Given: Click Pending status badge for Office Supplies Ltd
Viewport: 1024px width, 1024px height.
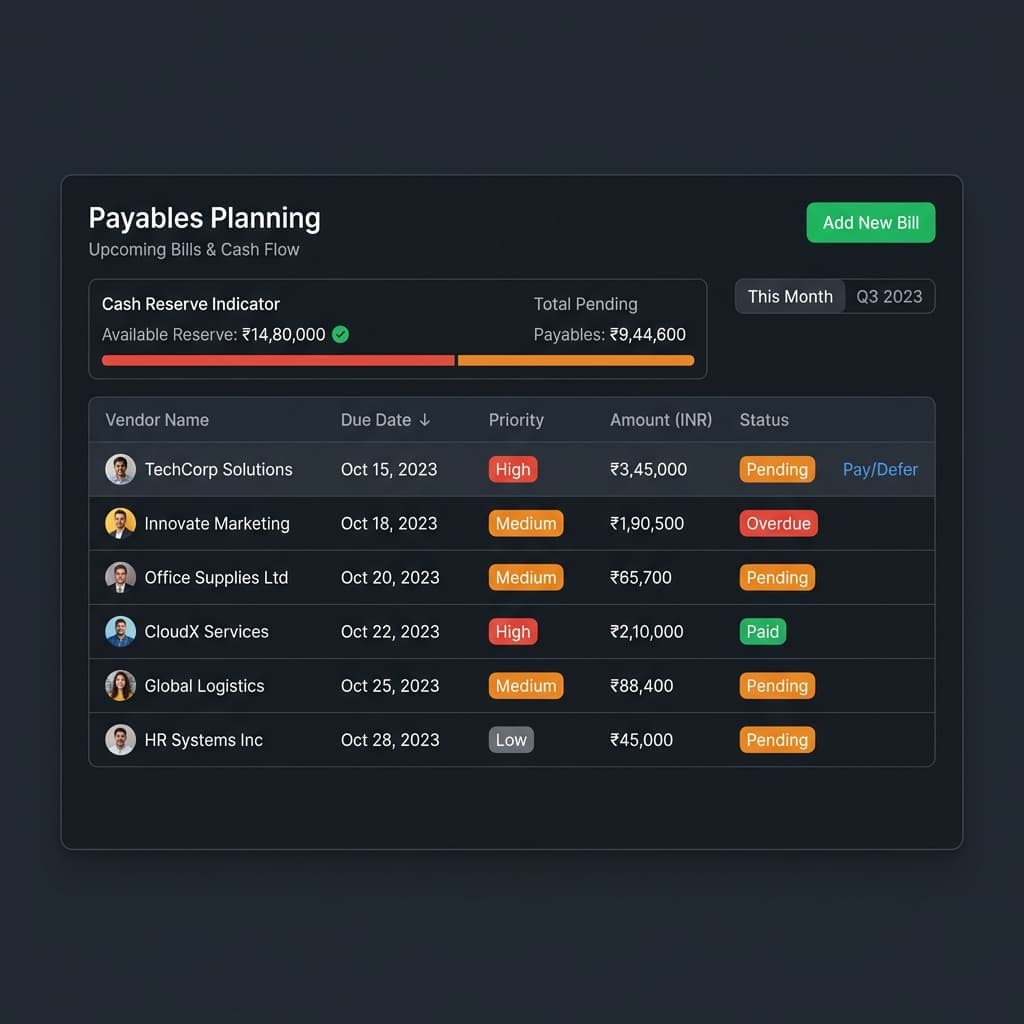Looking at the screenshot, I should coord(777,577).
